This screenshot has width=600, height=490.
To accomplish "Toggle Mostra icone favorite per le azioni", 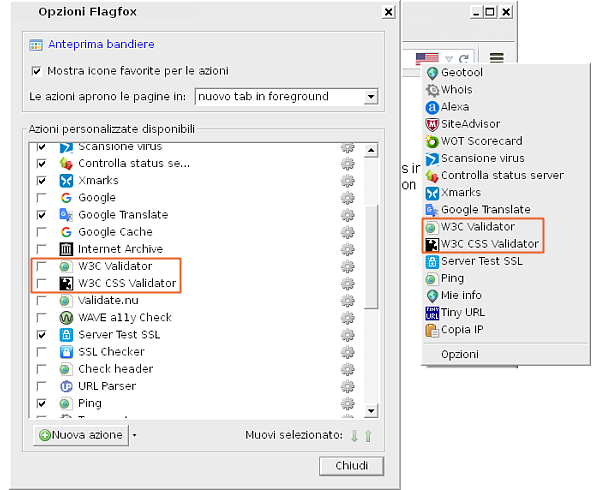I will [36, 71].
